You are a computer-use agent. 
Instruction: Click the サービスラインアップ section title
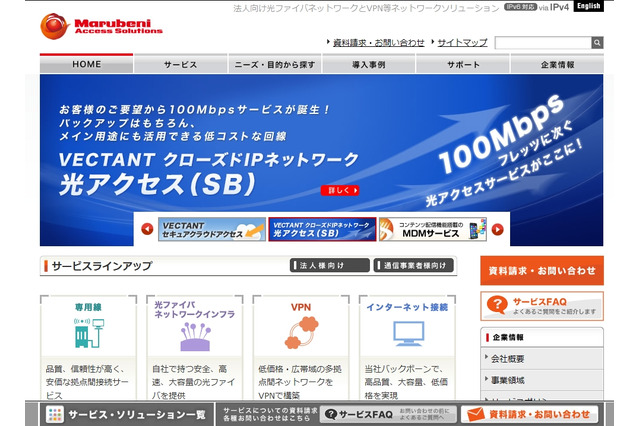click(x=102, y=266)
